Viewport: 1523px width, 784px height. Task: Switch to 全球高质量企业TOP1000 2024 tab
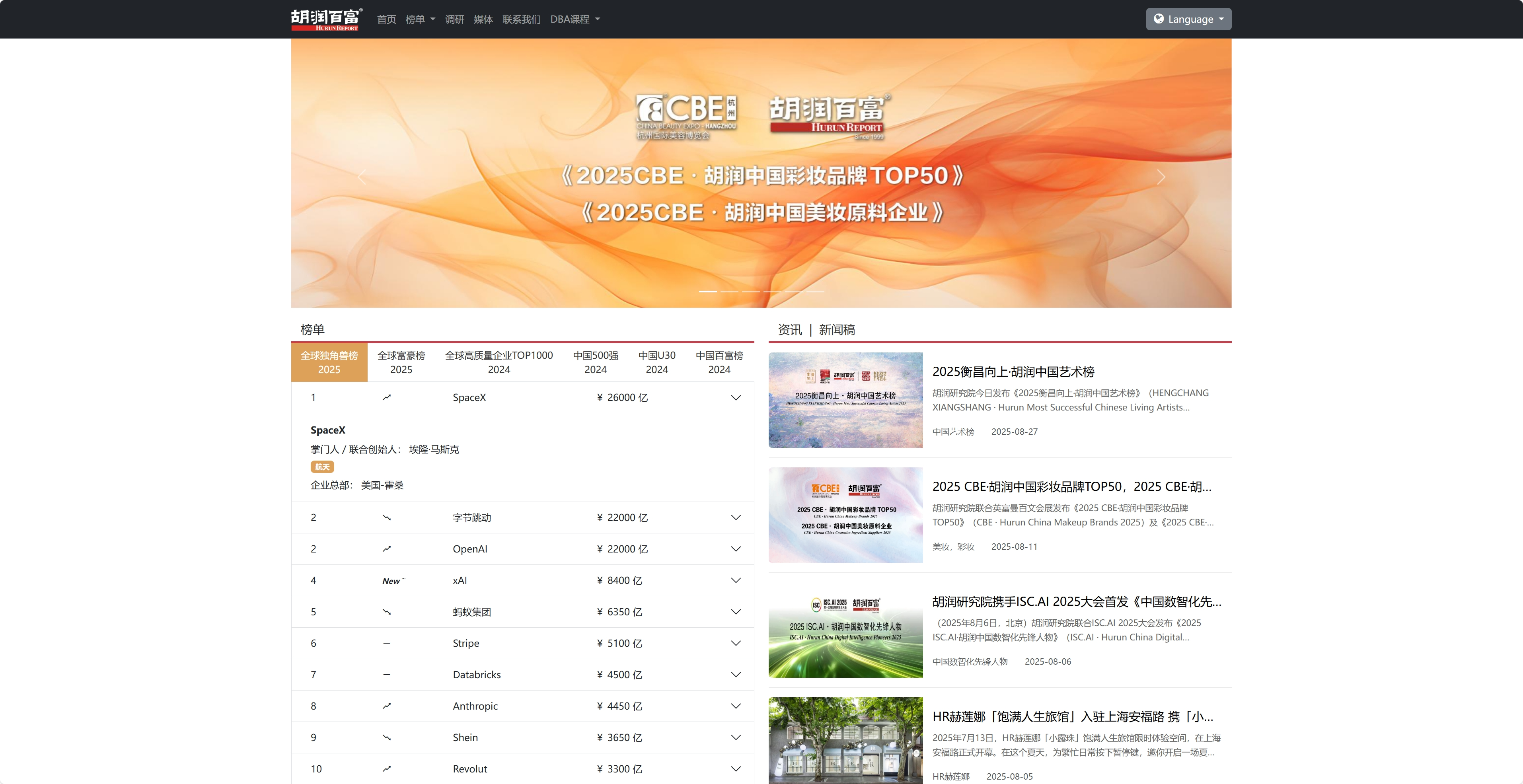coord(499,362)
